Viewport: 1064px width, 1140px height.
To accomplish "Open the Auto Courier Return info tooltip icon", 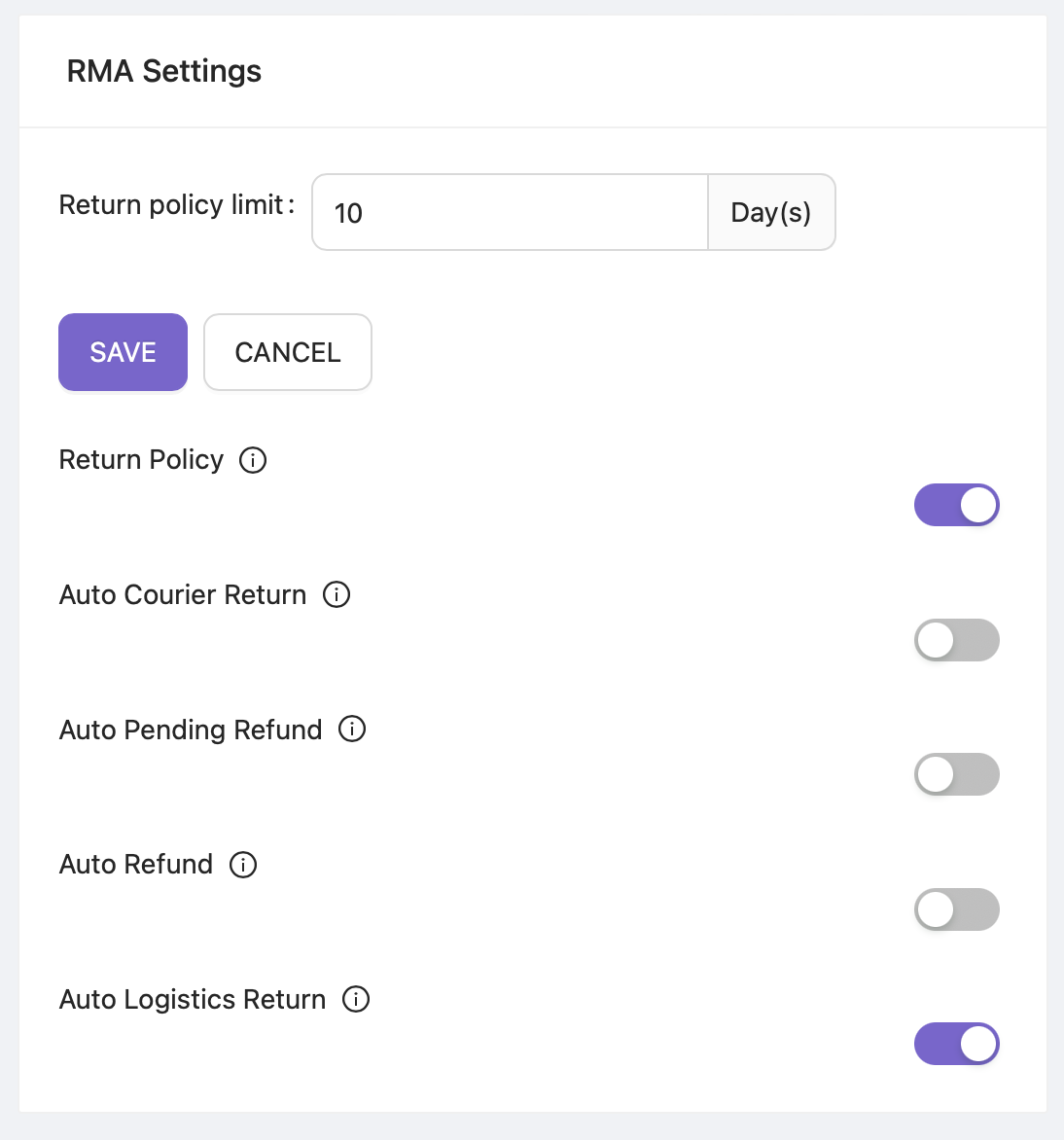I will 337,594.
